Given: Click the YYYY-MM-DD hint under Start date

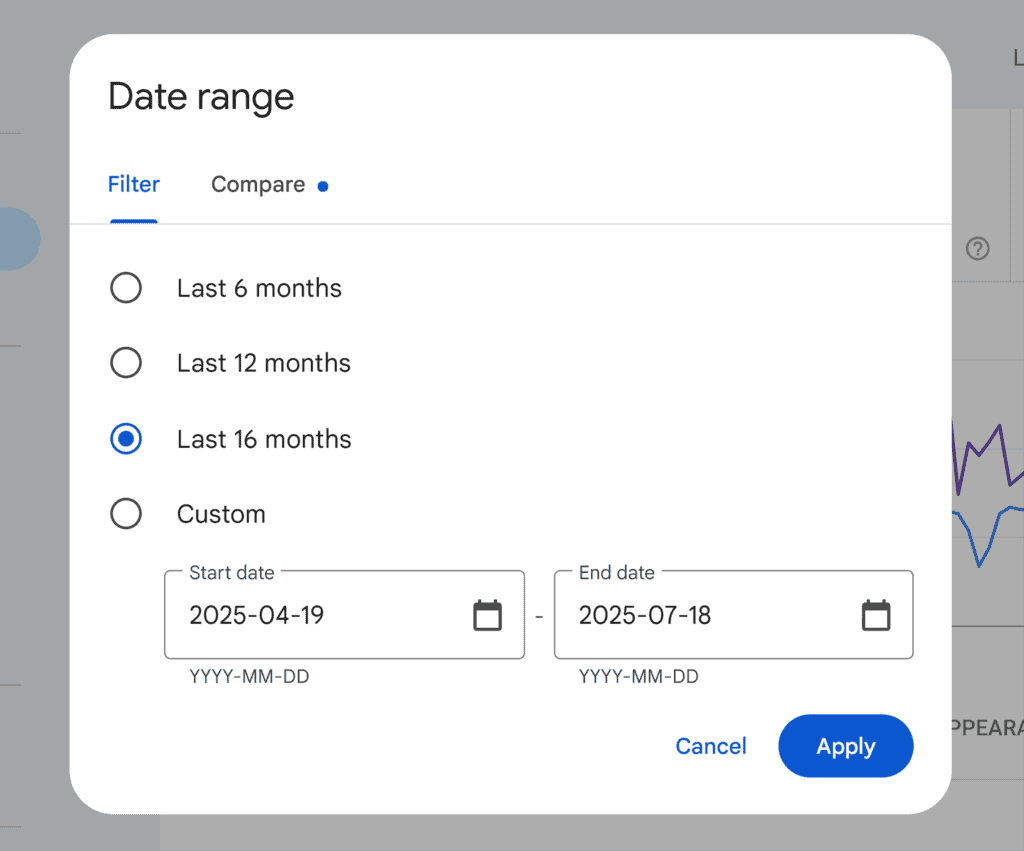Looking at the screenshot, I should [x=250, y=676].
